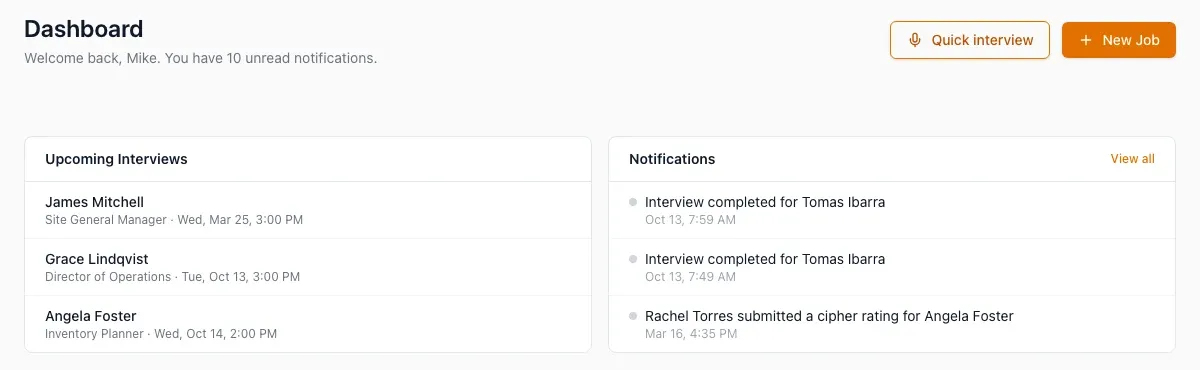Click the Mar 16, 4:35 PM timestamp

[691, 334]
